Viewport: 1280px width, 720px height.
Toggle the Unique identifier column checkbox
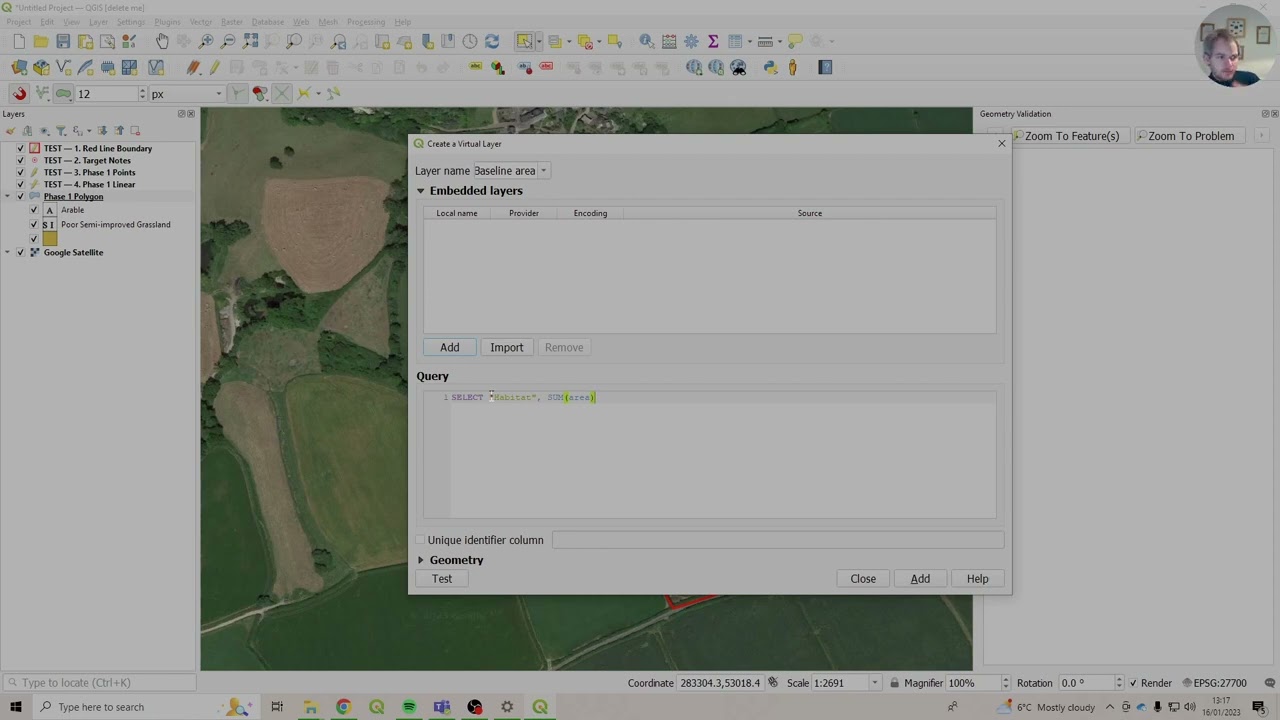[421, 540]
